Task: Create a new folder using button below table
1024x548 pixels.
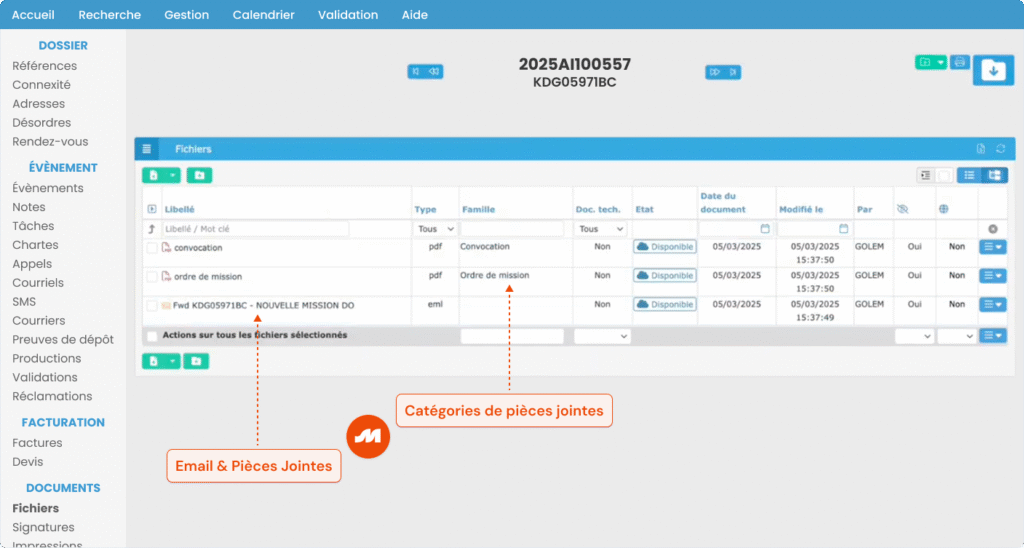Action: pyautogui.click(x=196, y=361)
